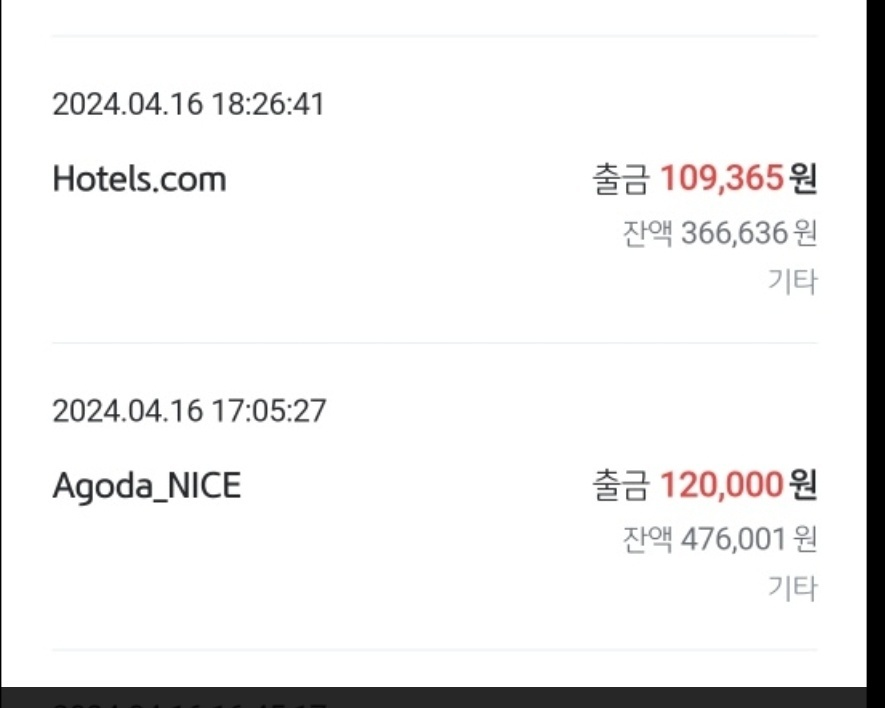885x708 pixels.
Task: Tap the 잔액 label in the Hotels.com row
Action: [646, 234]
